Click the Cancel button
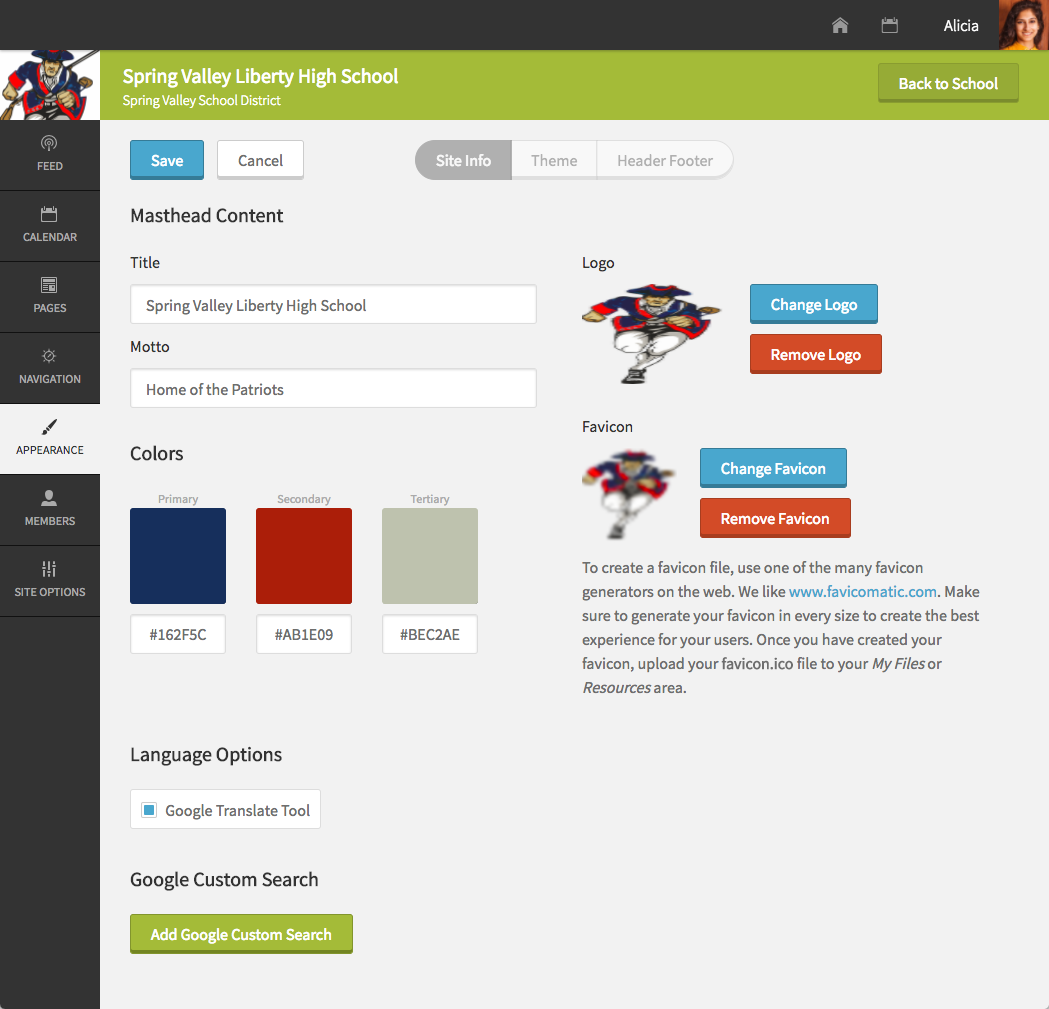 point(260,160)
